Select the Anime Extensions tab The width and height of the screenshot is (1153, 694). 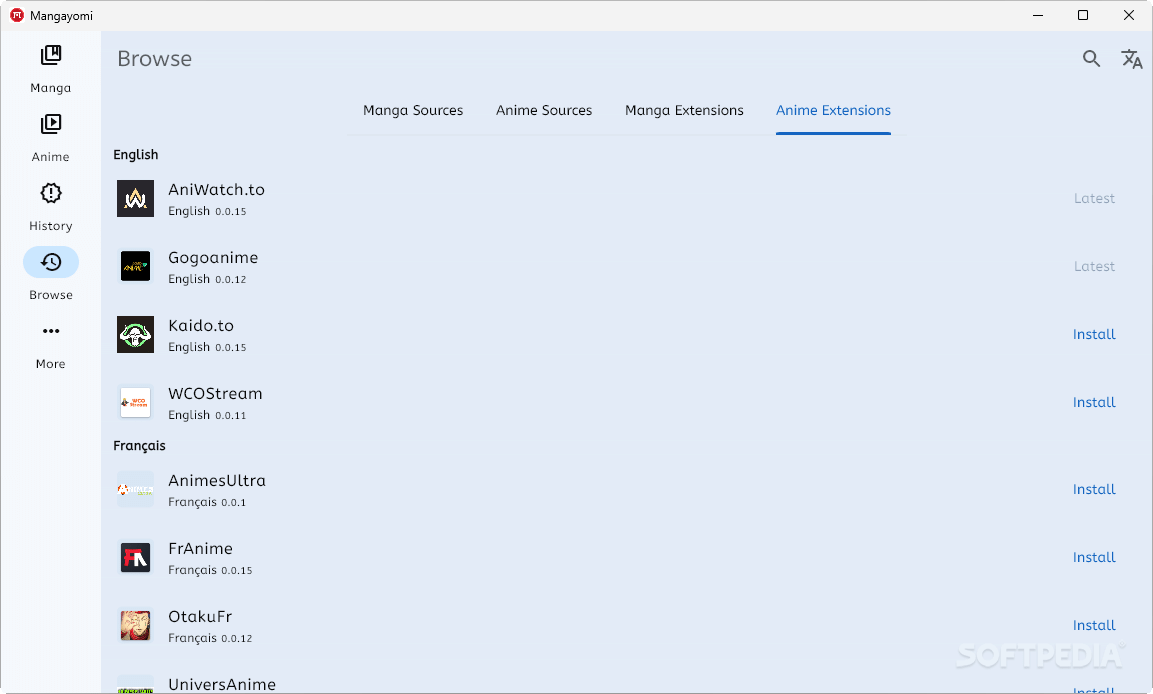click(x=833, y=110)
